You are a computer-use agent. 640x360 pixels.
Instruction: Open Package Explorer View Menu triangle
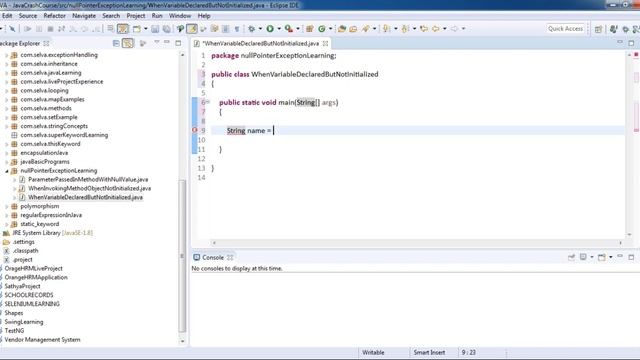coord(157,42)
